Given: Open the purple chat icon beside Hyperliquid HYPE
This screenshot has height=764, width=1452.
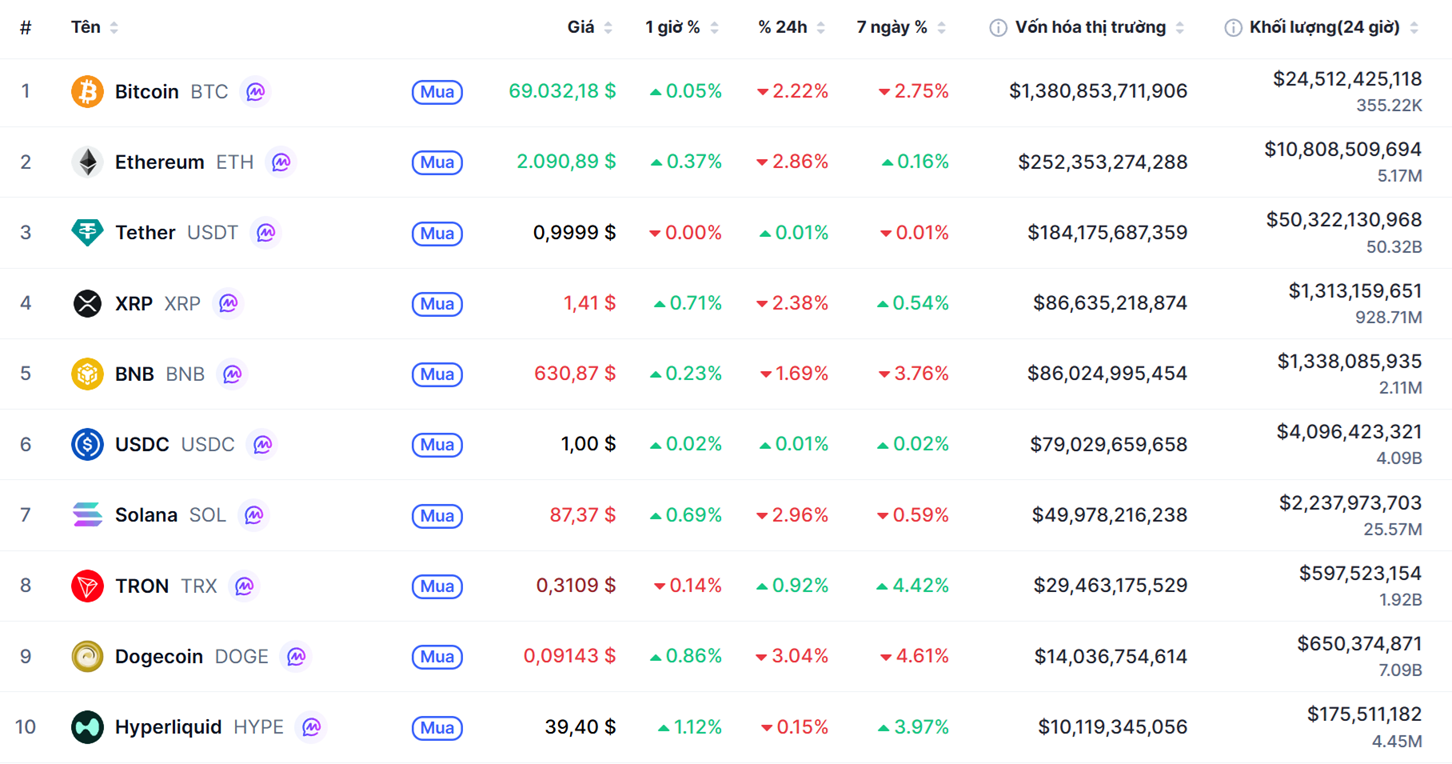Looking at the screenshot, I should 311,727.
